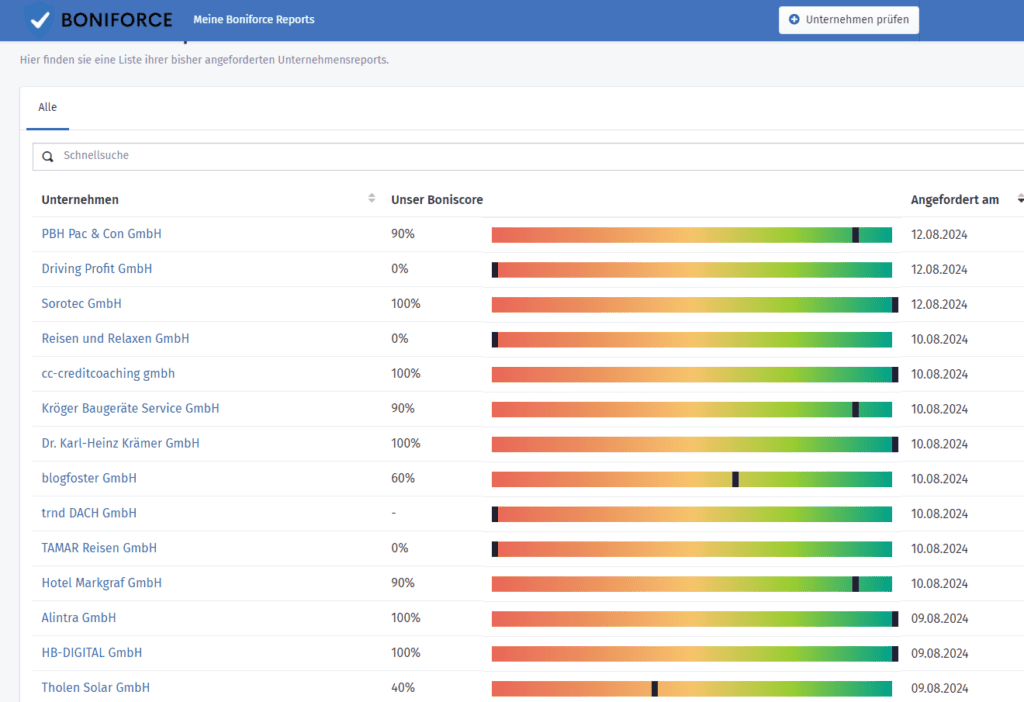The image size is (1024, 702).
Task: Open PBH Pac & Con GmbH report
Action: click(101, 234)
